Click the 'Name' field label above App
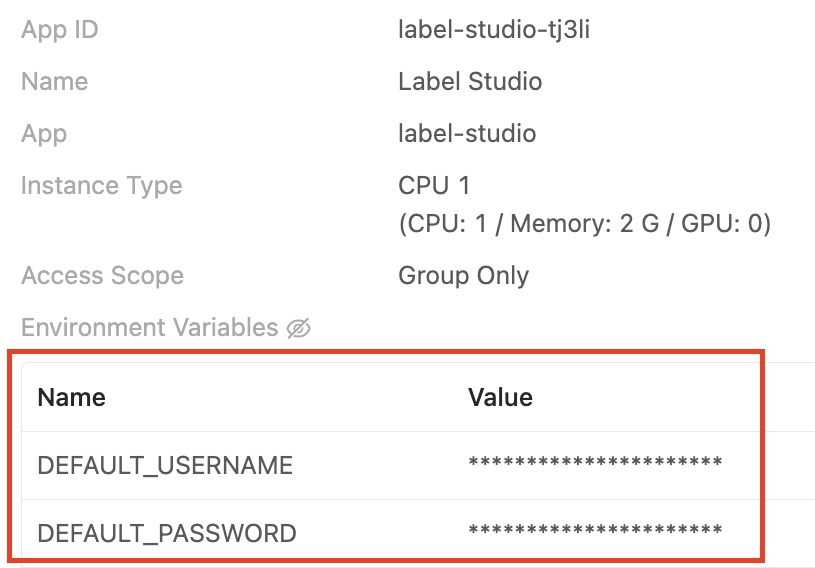The height and width of the screenshot is (568, 815). 55,82
